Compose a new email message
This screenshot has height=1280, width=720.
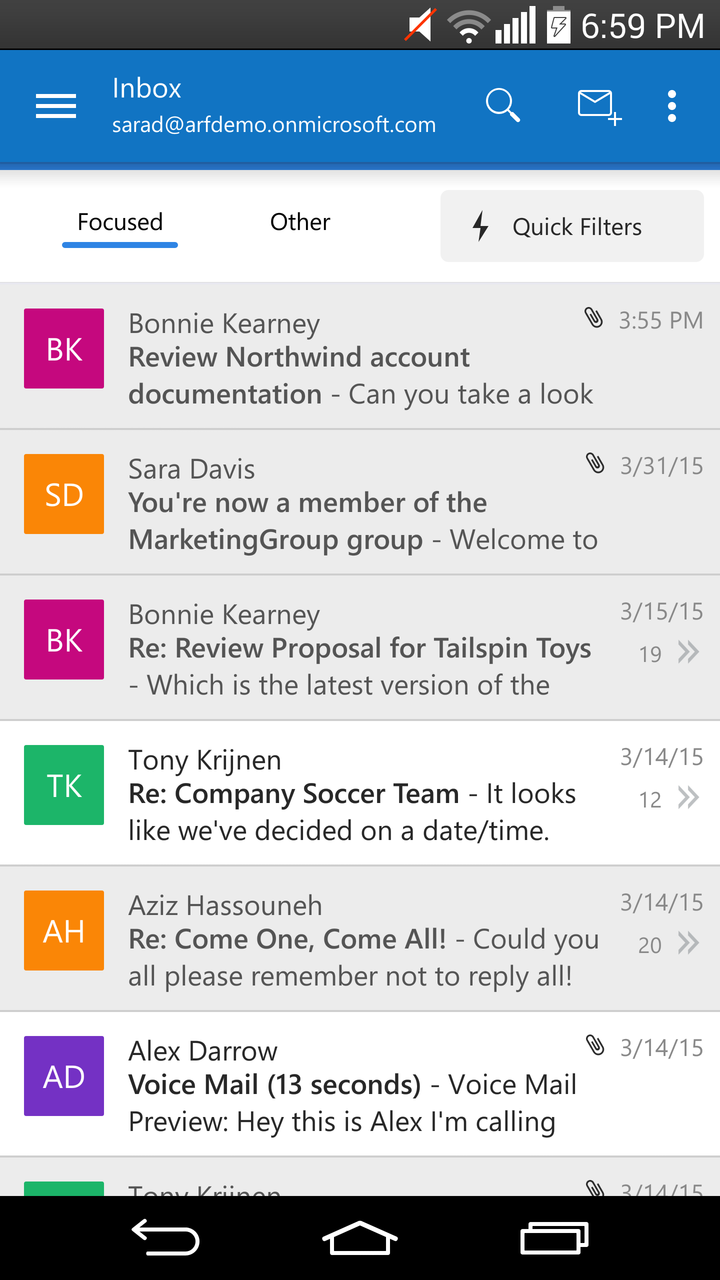[x=598, y=106]
